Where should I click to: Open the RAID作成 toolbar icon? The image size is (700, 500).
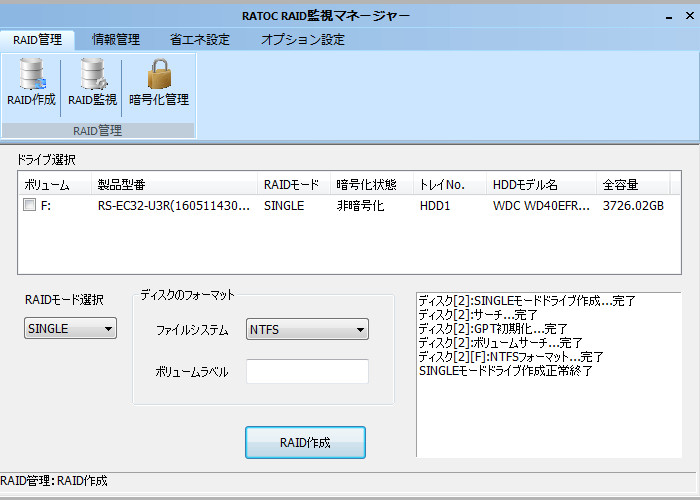(x=31, y=83)
